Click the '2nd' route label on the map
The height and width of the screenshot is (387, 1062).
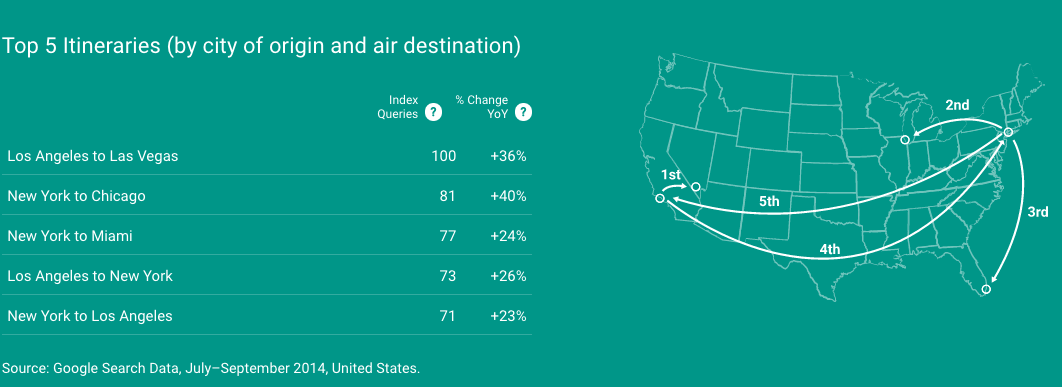pyautogui.click(x=957, y=105)
